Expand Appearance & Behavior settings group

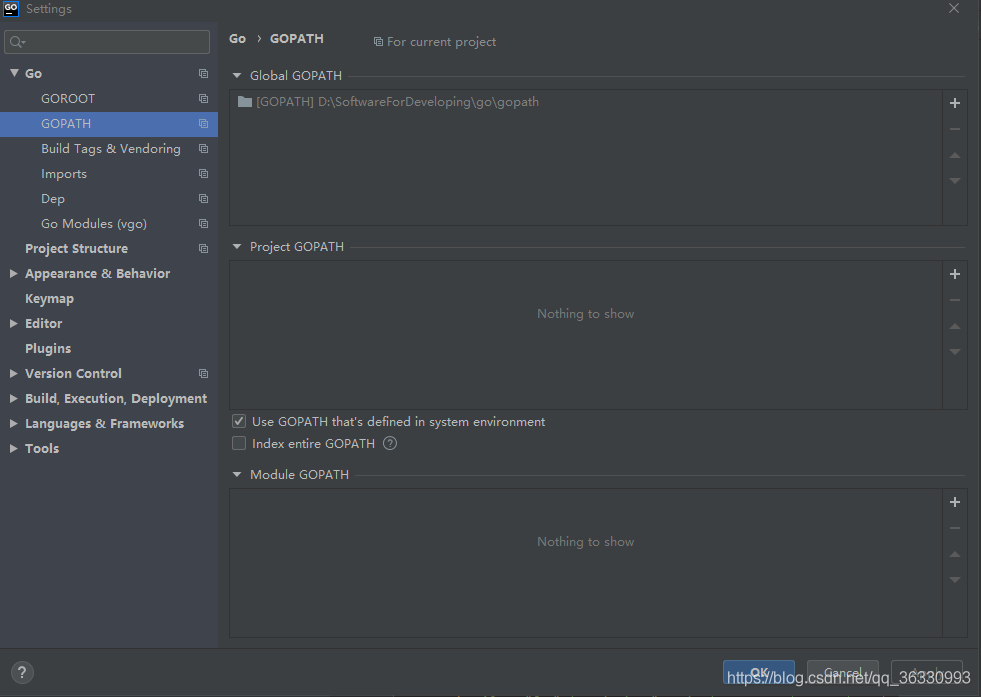14,274
